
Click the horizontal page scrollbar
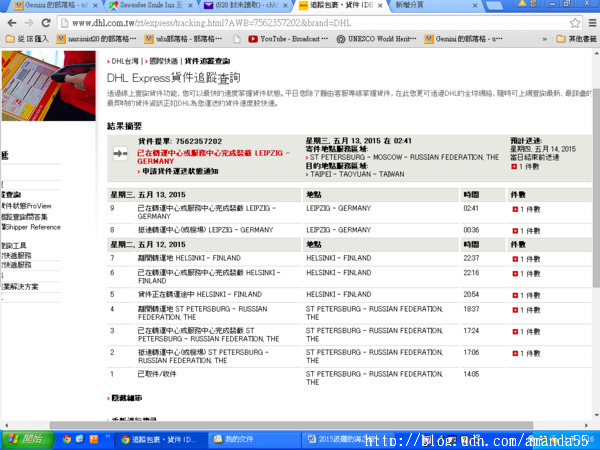tap(291, 425)
